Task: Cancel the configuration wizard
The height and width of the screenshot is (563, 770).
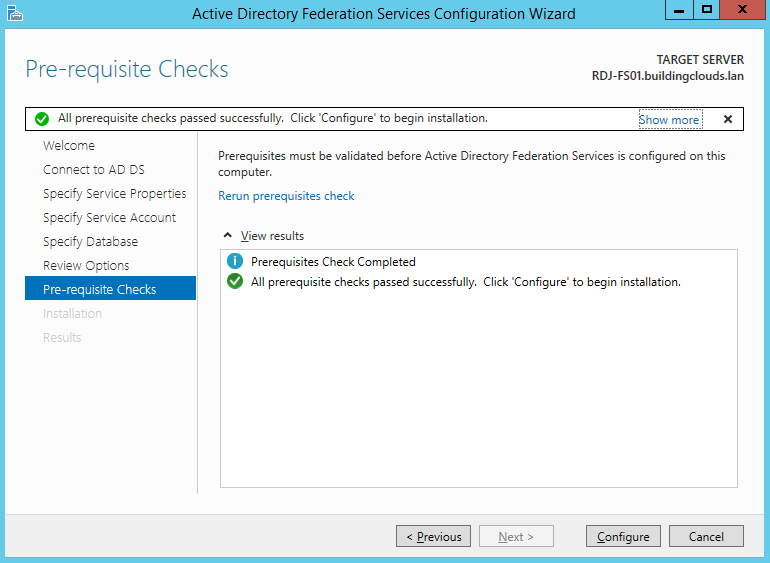Action: click(706, 537)
